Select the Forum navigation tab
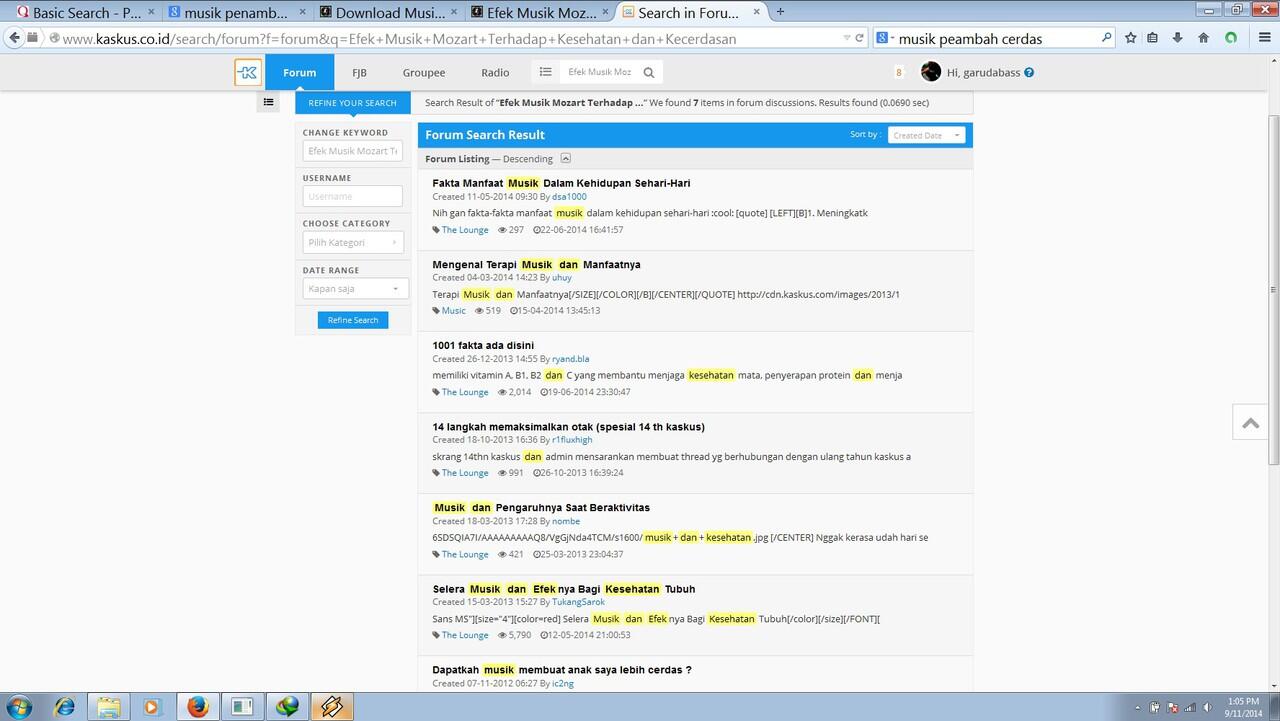Viewport: 1280px width, 721px height. (x=299, y=72)
